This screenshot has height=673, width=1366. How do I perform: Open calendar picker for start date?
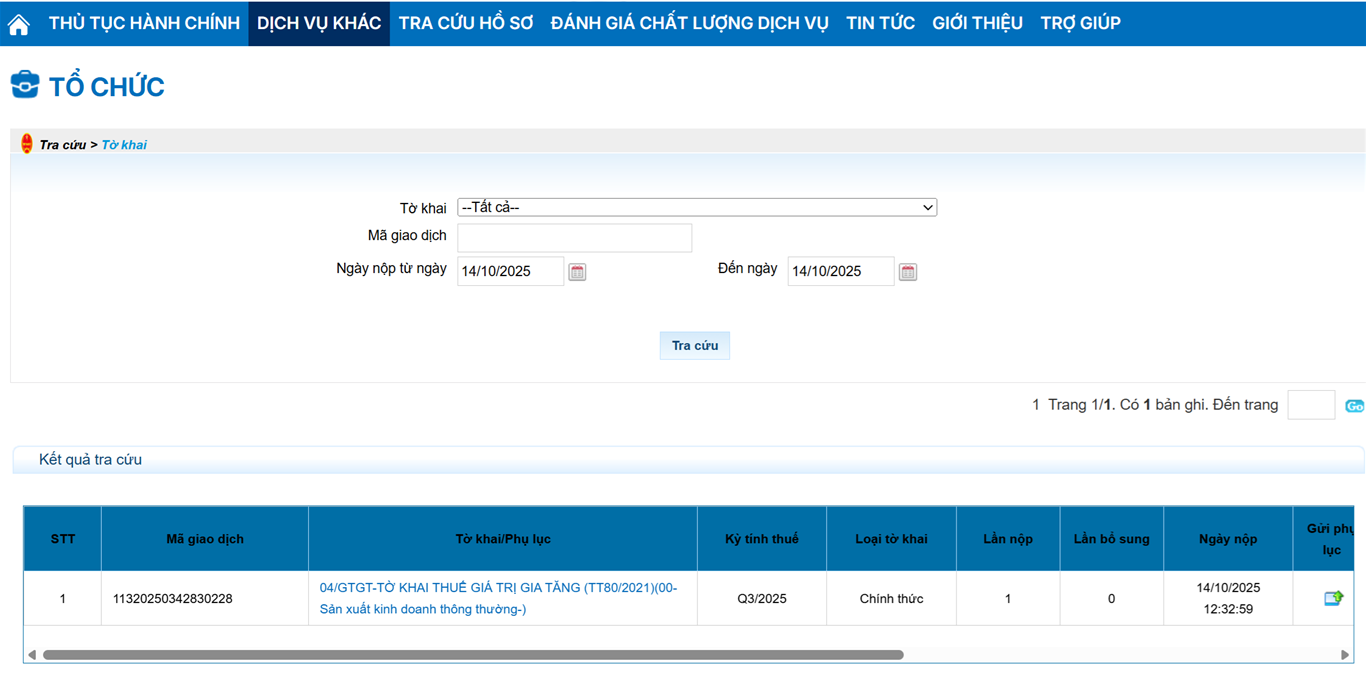click(x=577, y=272)
